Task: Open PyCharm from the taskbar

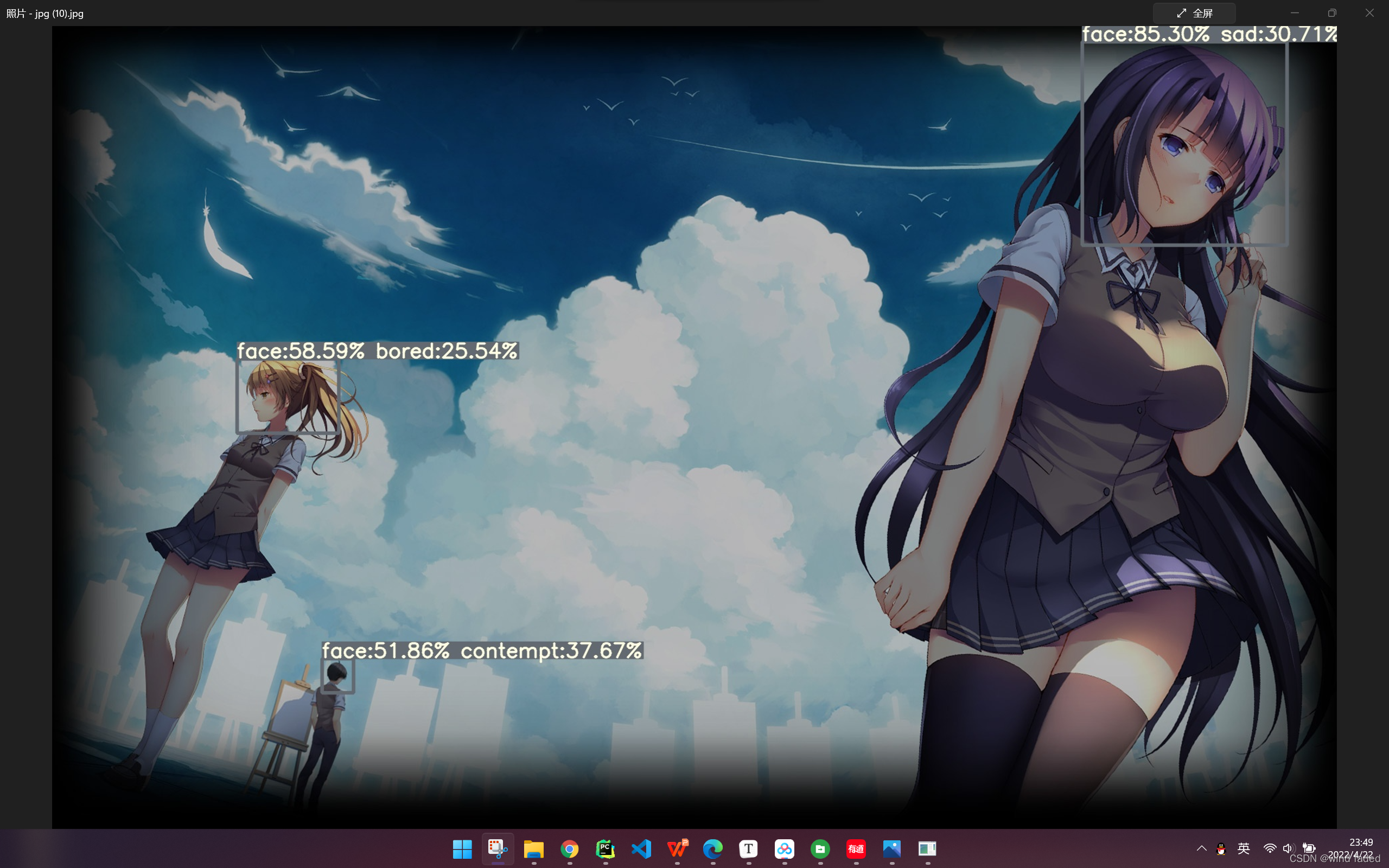Action: [x=606, y=848]
